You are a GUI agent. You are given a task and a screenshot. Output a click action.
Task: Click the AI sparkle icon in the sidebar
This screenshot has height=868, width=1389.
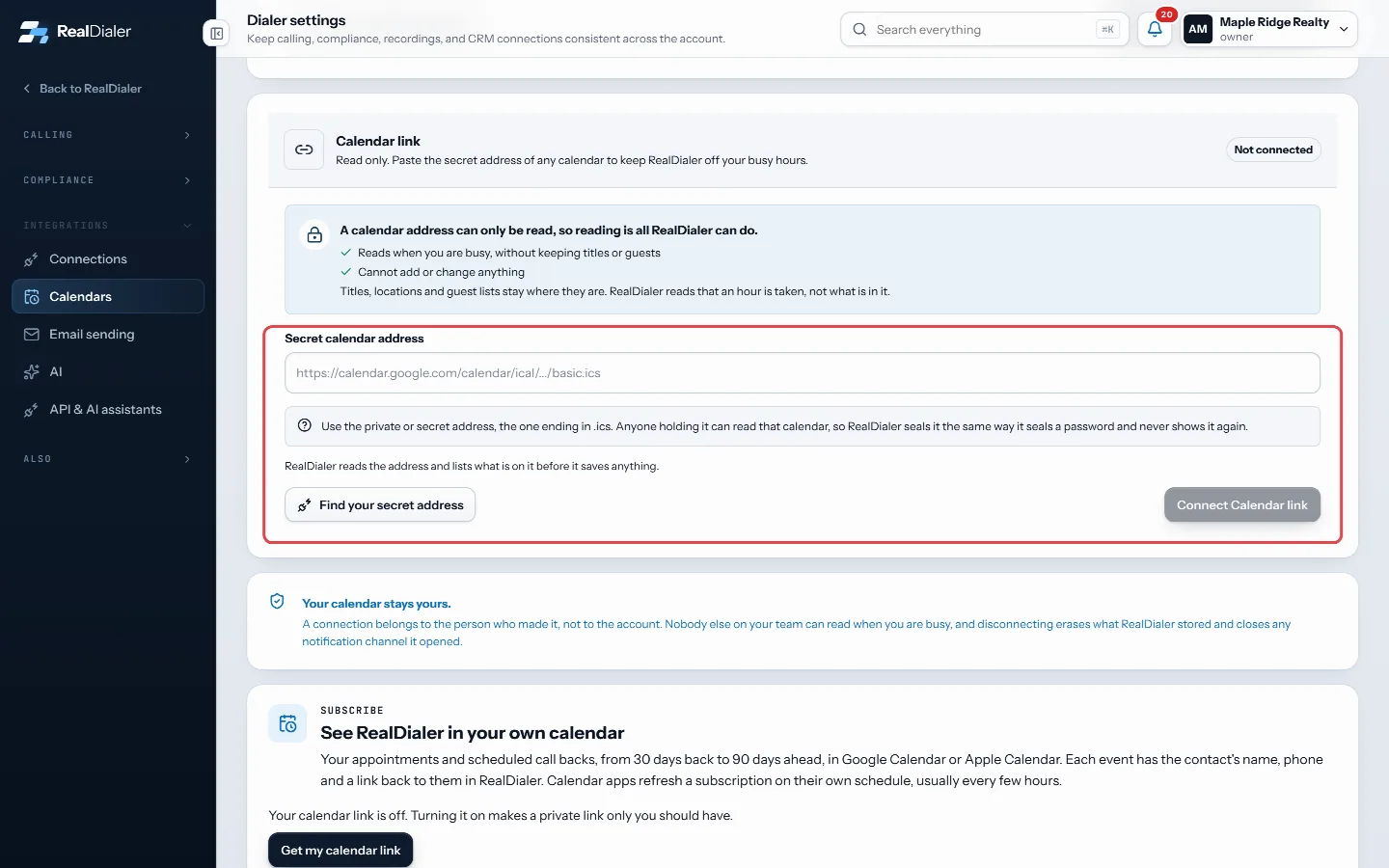(x=31, y=372)
